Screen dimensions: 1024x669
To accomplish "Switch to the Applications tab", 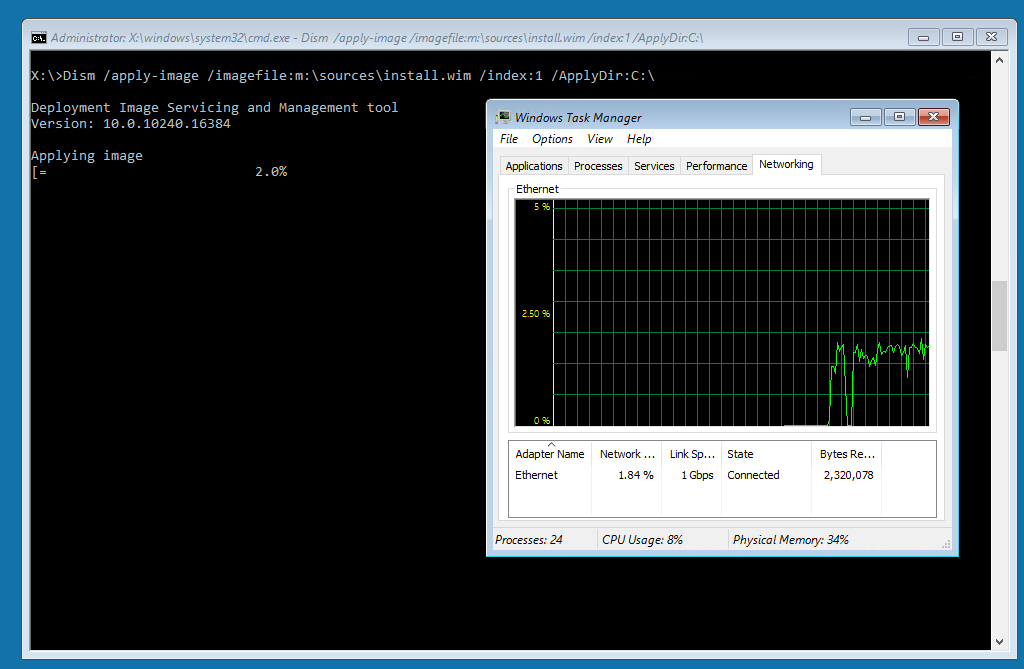I will (534, 166).
